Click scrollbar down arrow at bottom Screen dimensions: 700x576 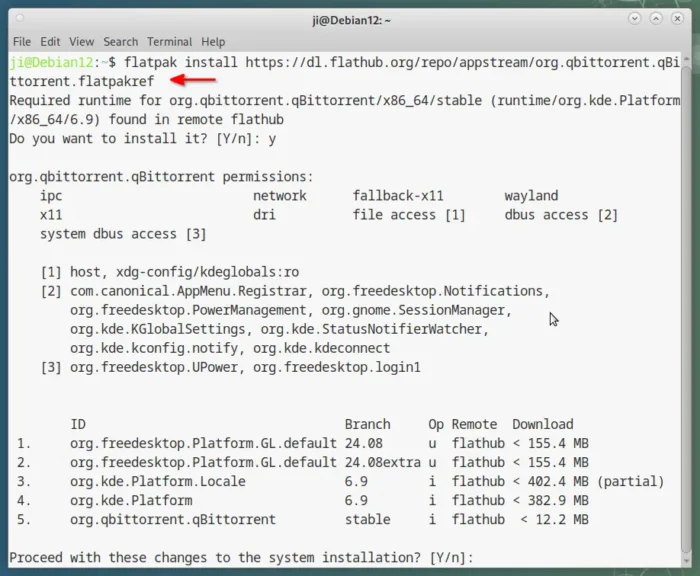pyautogui.click(x=686, y=561)
